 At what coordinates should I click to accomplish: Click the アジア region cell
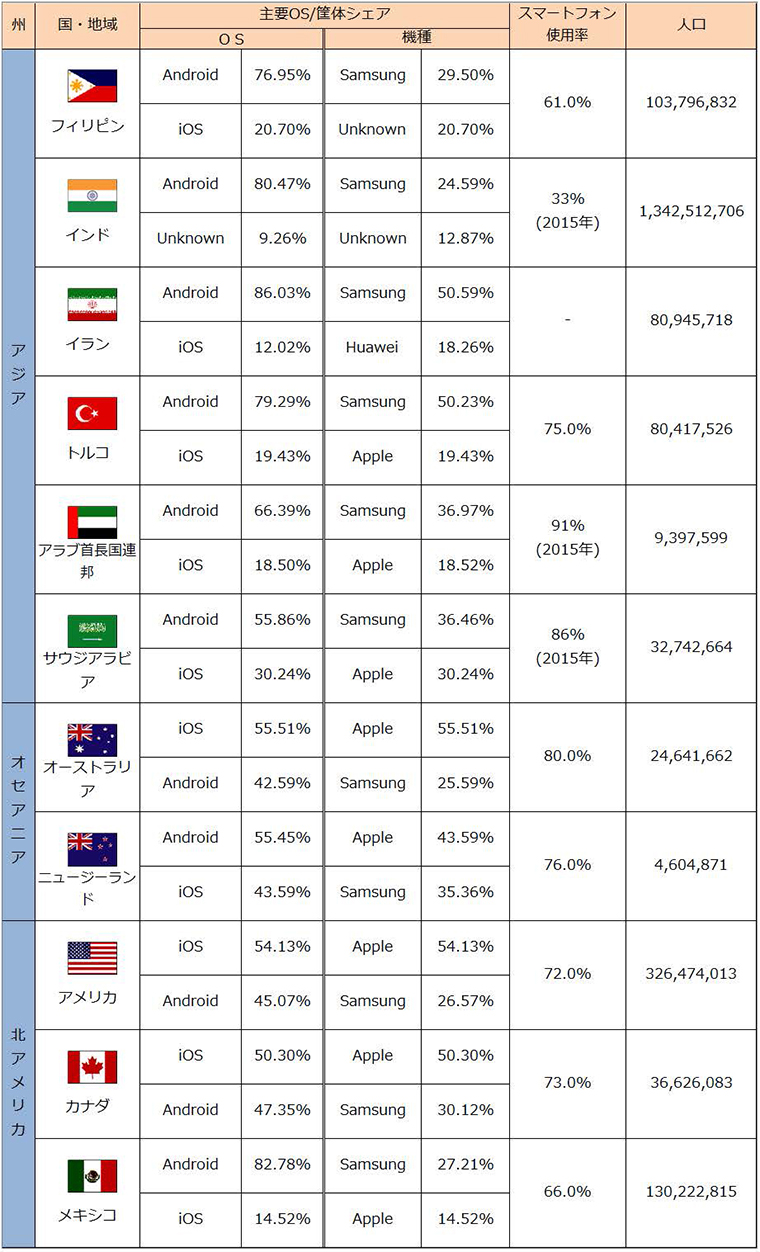(x=18, y=375)
